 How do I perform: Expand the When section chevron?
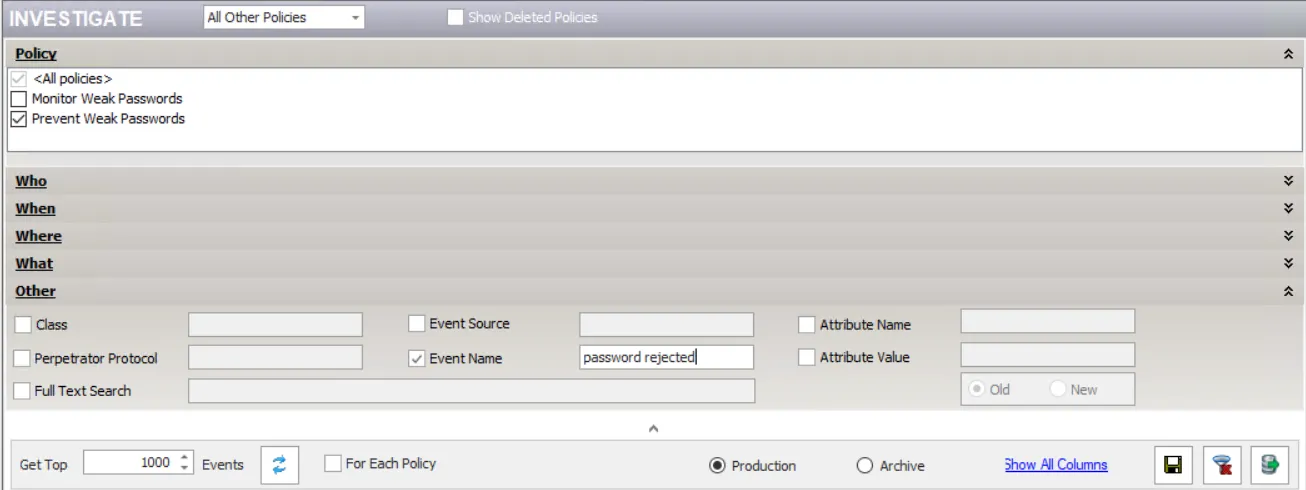tap(1288, 209)
